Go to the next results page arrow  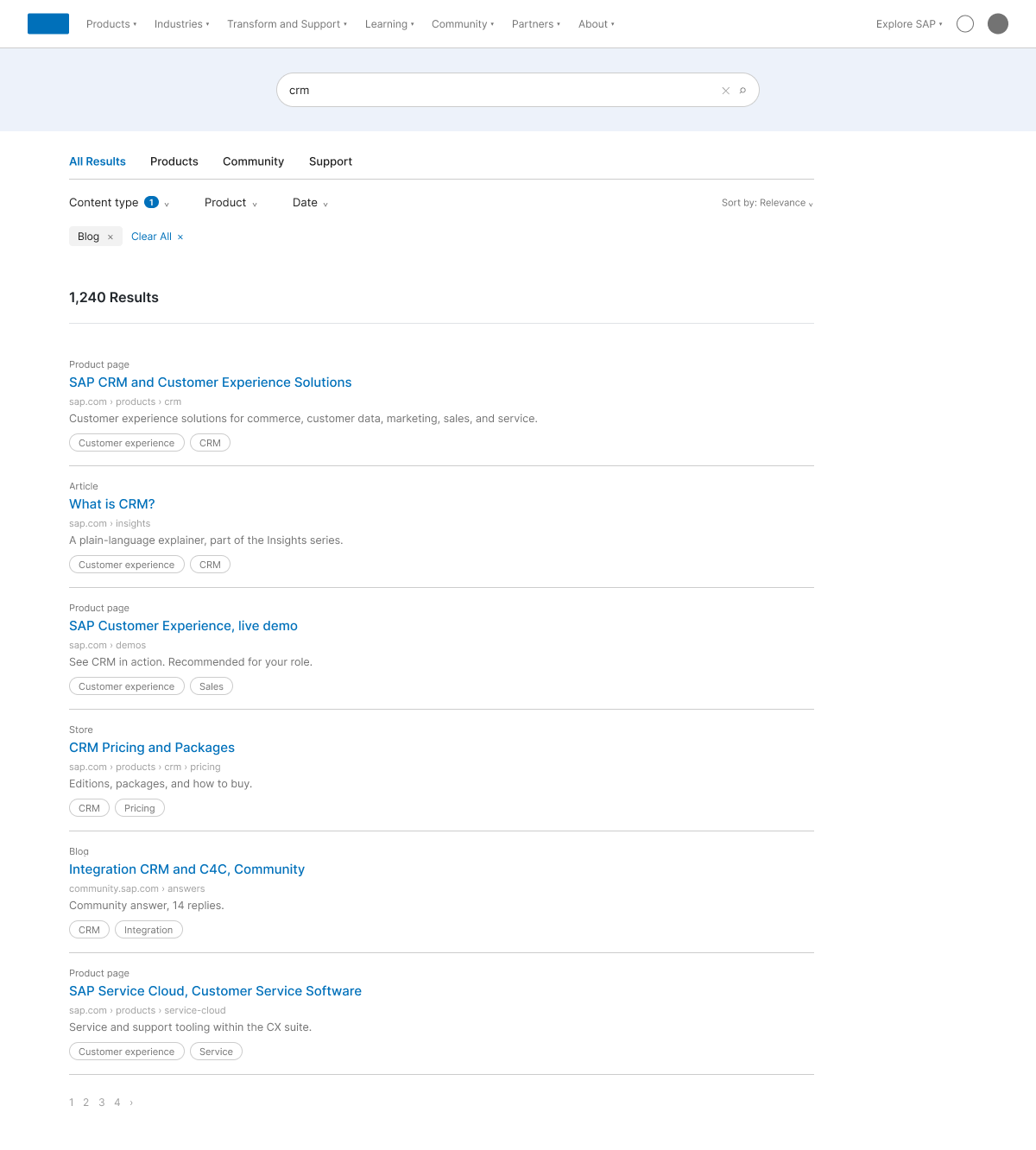pos(131,1103)
